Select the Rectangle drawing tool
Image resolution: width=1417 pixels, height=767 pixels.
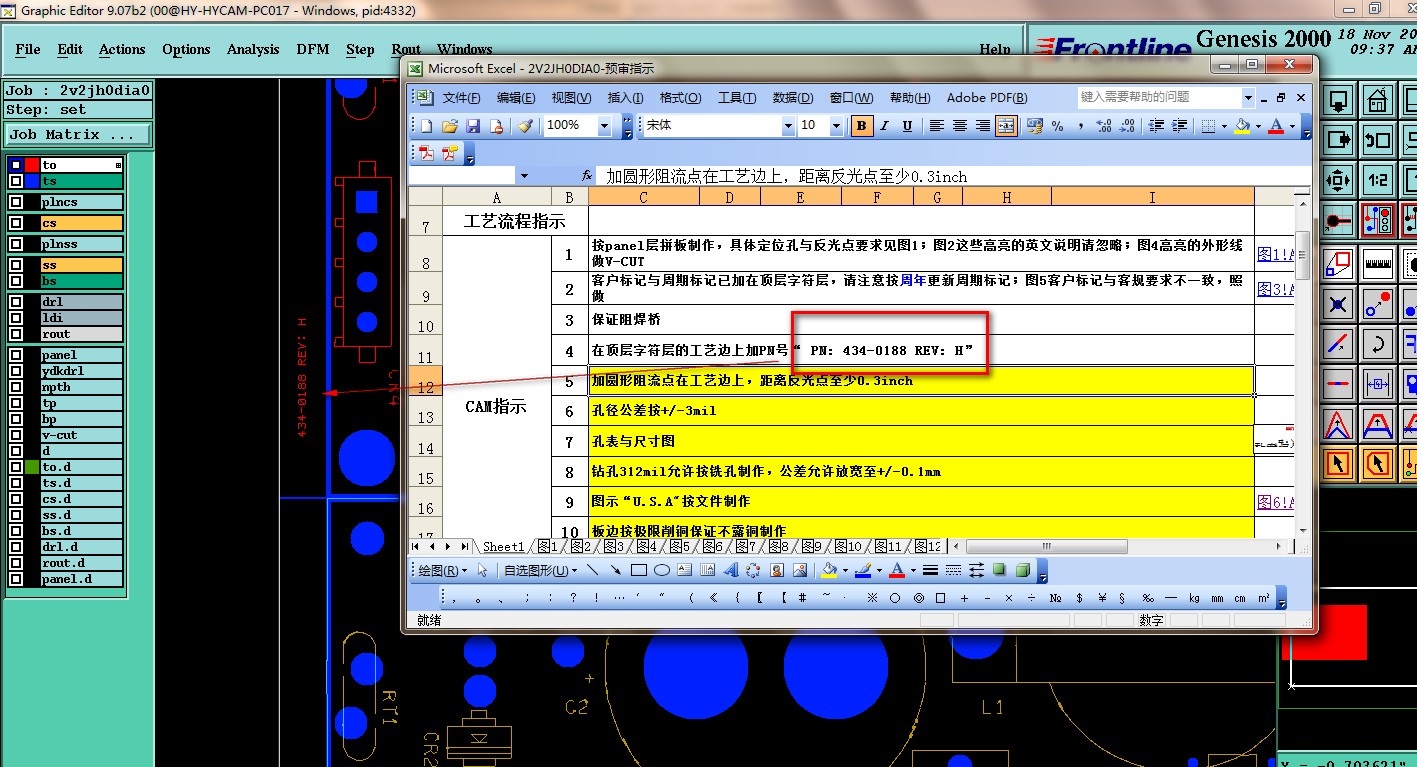(x=639, y=571)
